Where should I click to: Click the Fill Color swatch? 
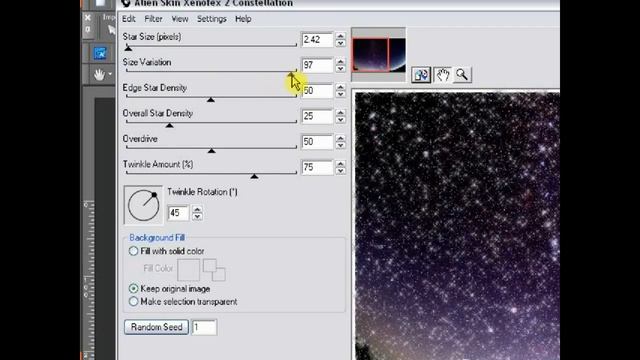tap(189, 269)
